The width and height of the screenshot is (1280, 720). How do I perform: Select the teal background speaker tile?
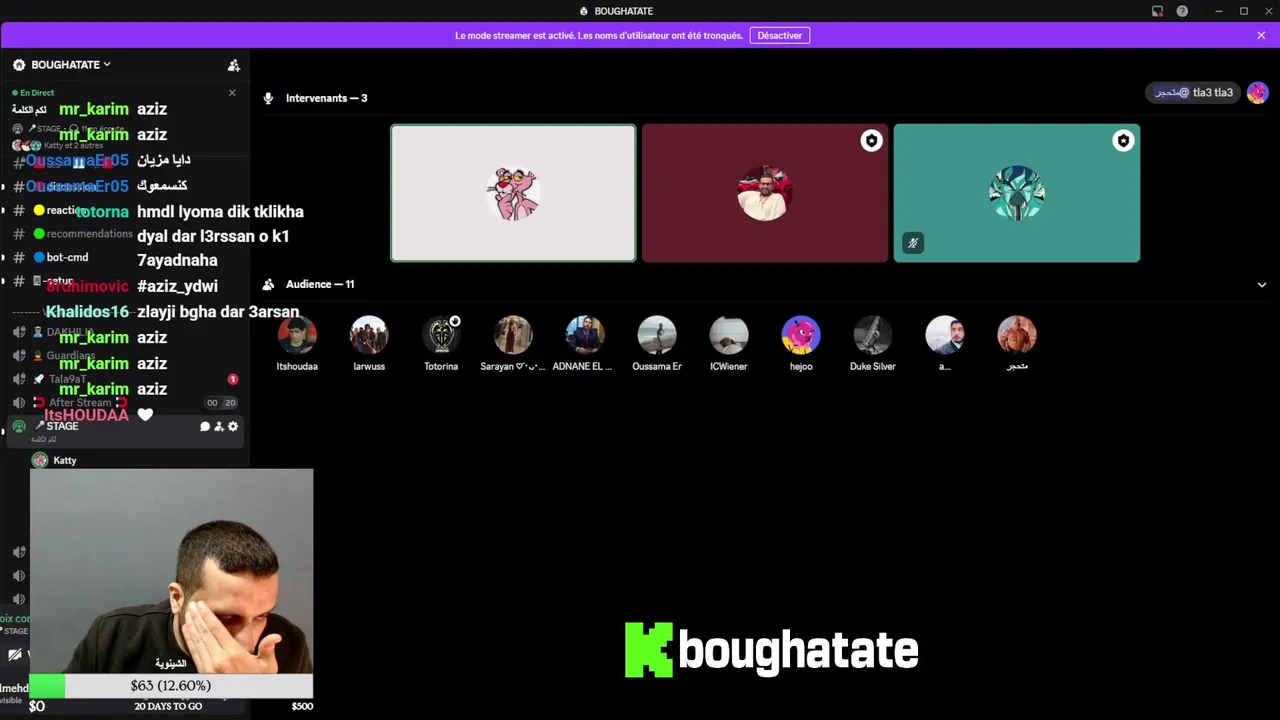click(x=1017, y=193)
